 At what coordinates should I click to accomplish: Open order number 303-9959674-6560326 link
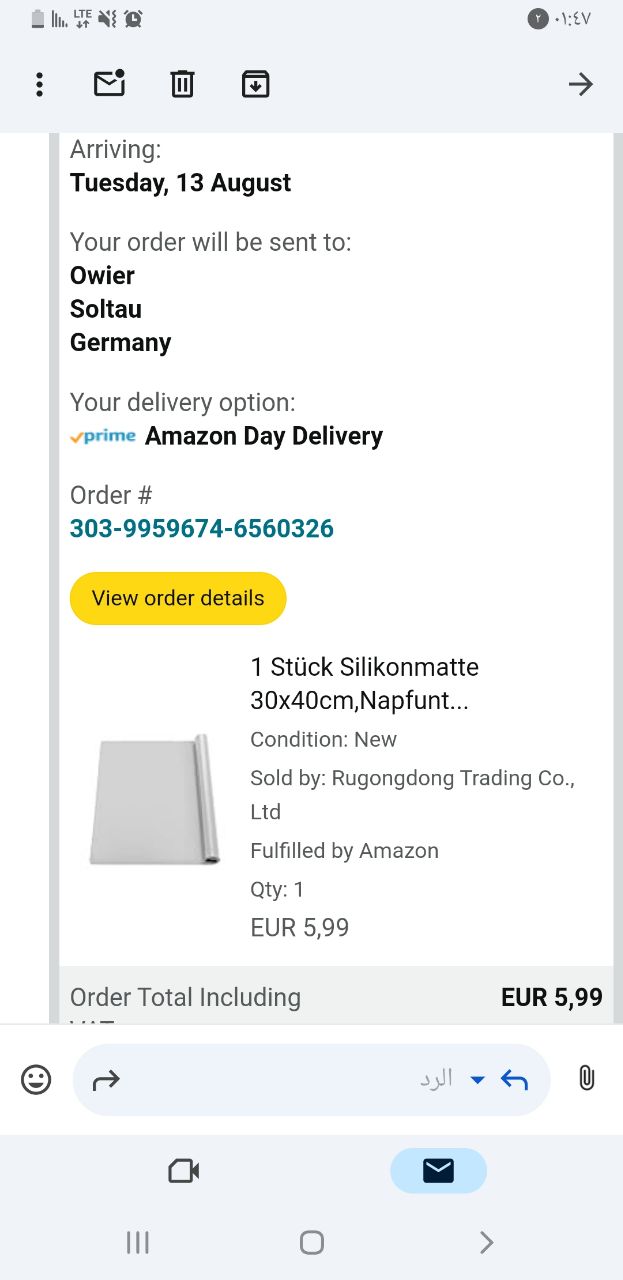click(x=202, y=528)
